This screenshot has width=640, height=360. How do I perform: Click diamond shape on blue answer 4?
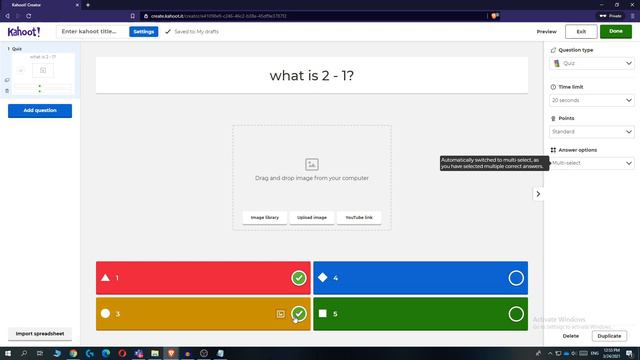click(x=322, y=278)
